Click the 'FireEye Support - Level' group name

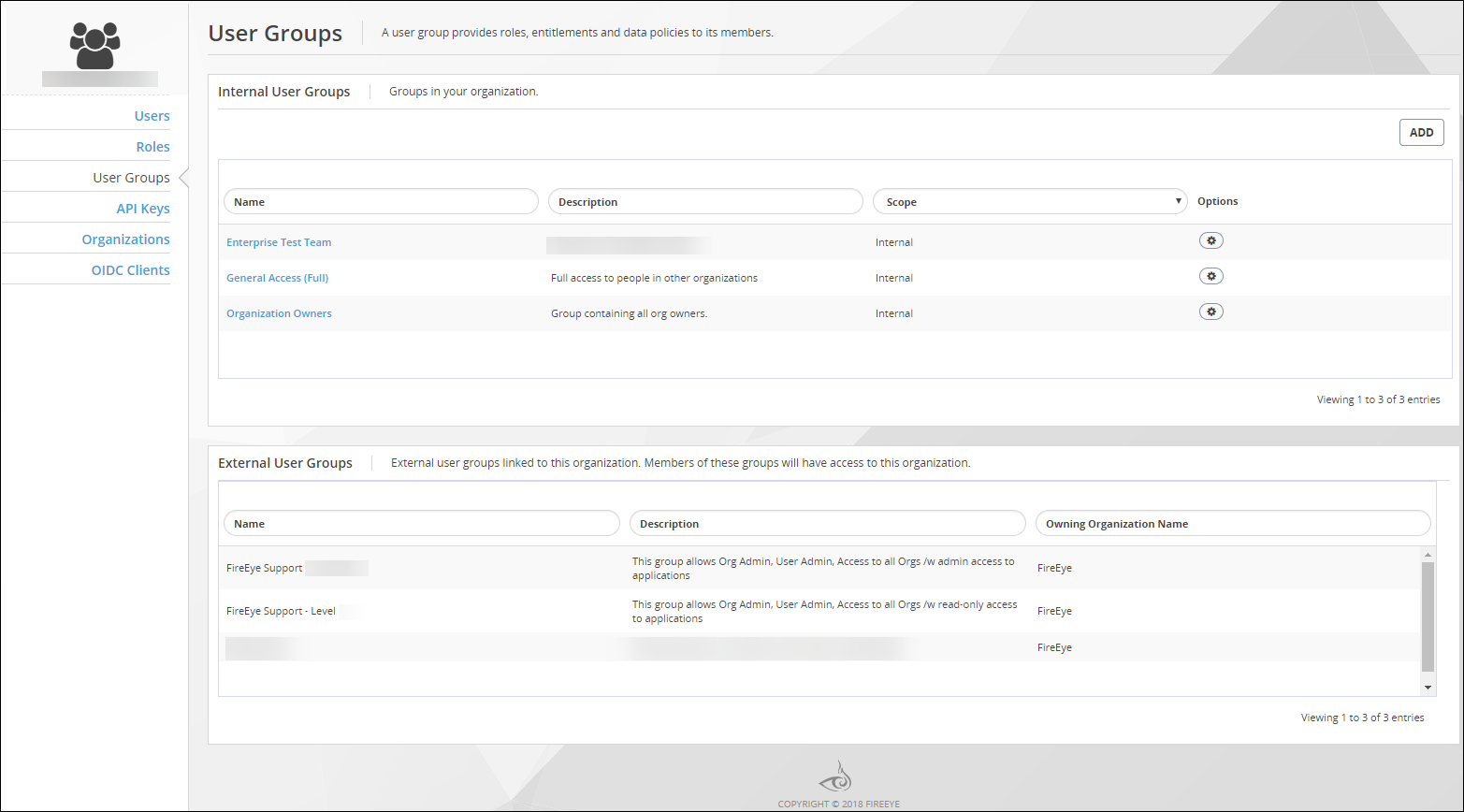[281, 611]
